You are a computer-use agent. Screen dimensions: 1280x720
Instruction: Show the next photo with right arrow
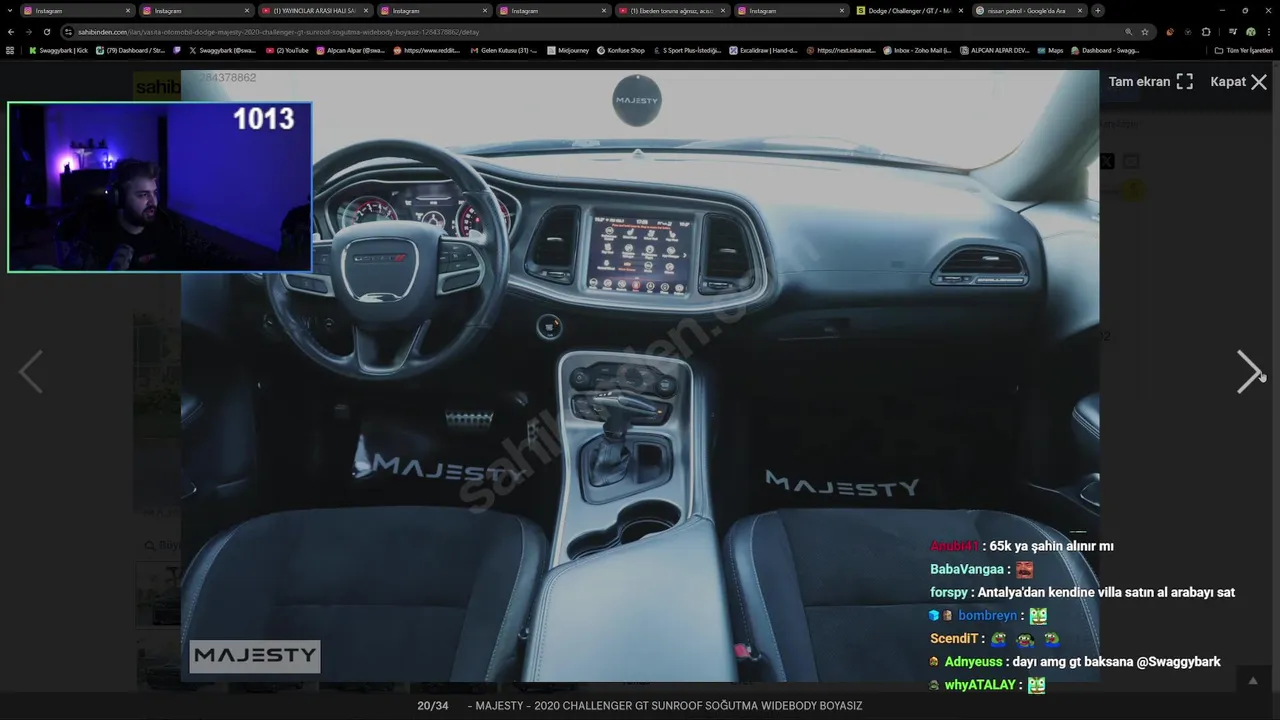point(1249,372)
